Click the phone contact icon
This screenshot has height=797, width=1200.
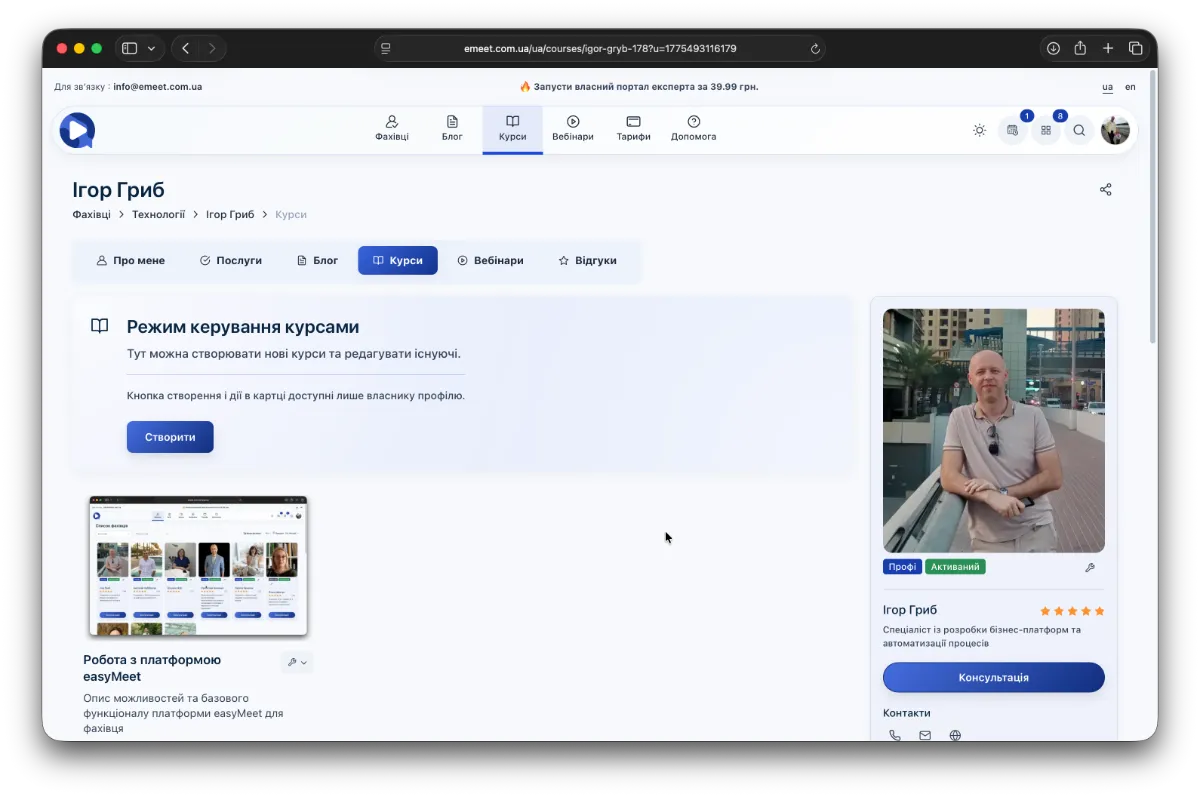click(894, 736)
